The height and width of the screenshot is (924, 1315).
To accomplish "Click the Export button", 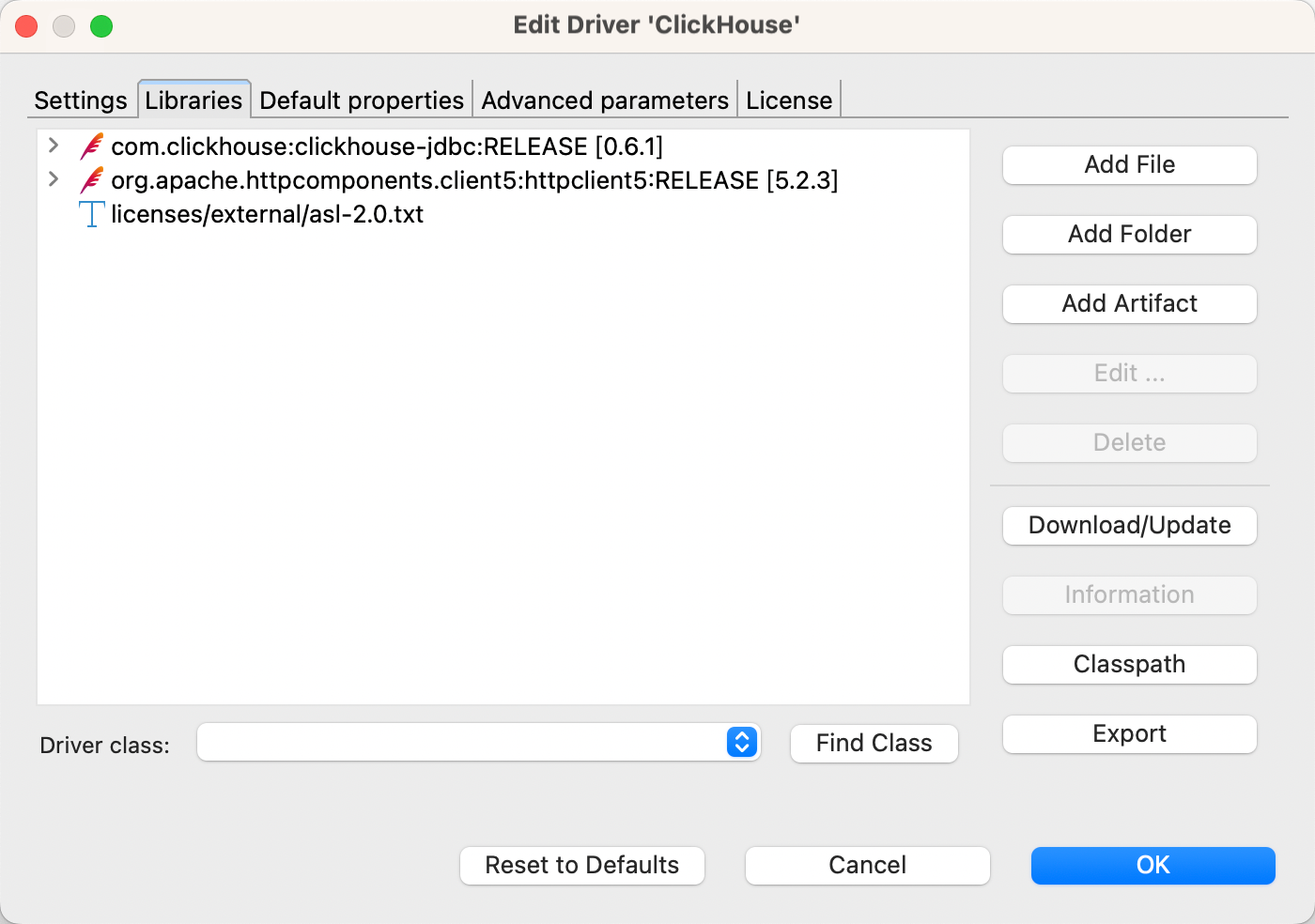I will (1129, 734).
